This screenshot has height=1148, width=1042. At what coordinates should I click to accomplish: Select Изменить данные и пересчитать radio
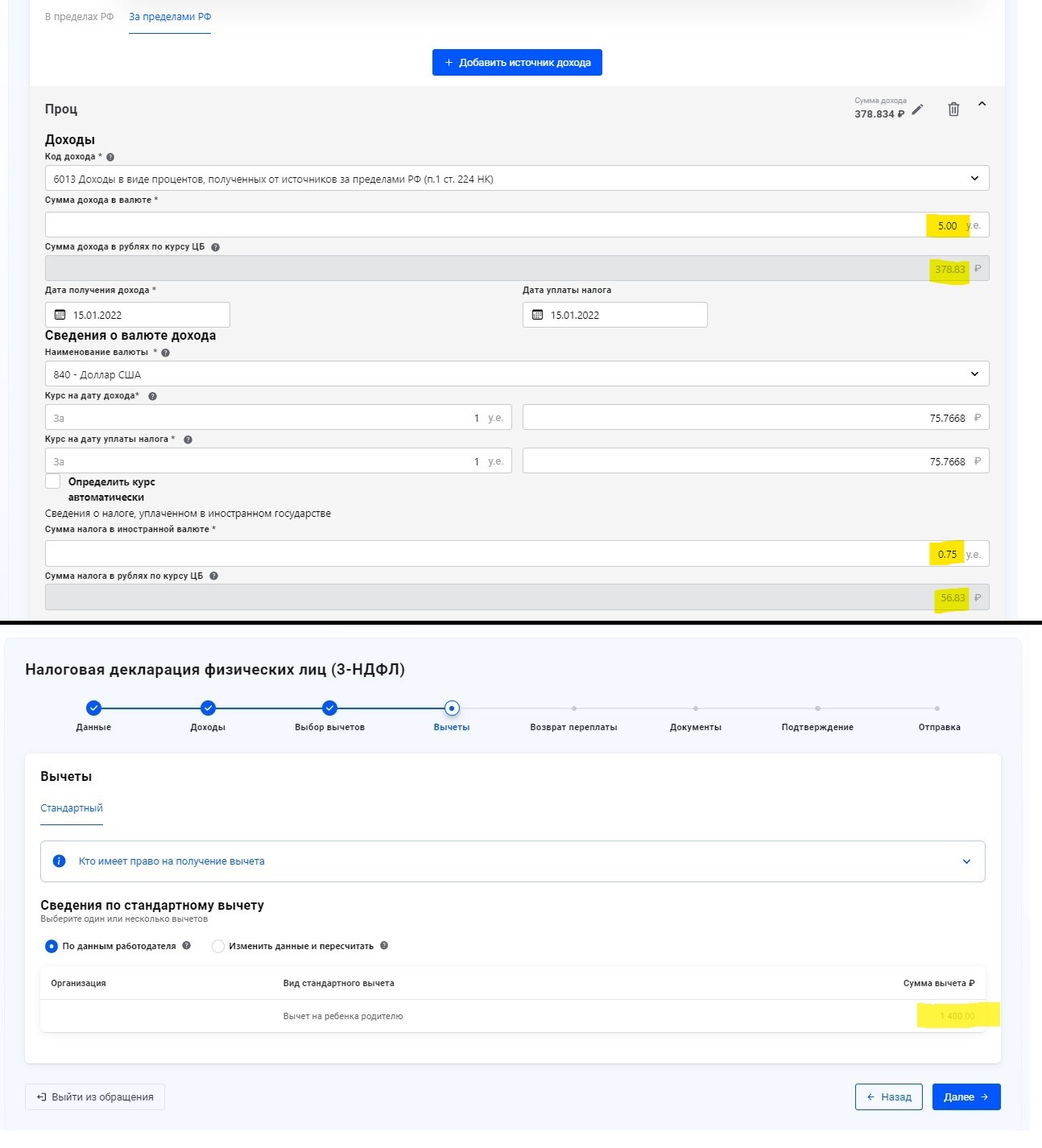click(x=217, y=946)
